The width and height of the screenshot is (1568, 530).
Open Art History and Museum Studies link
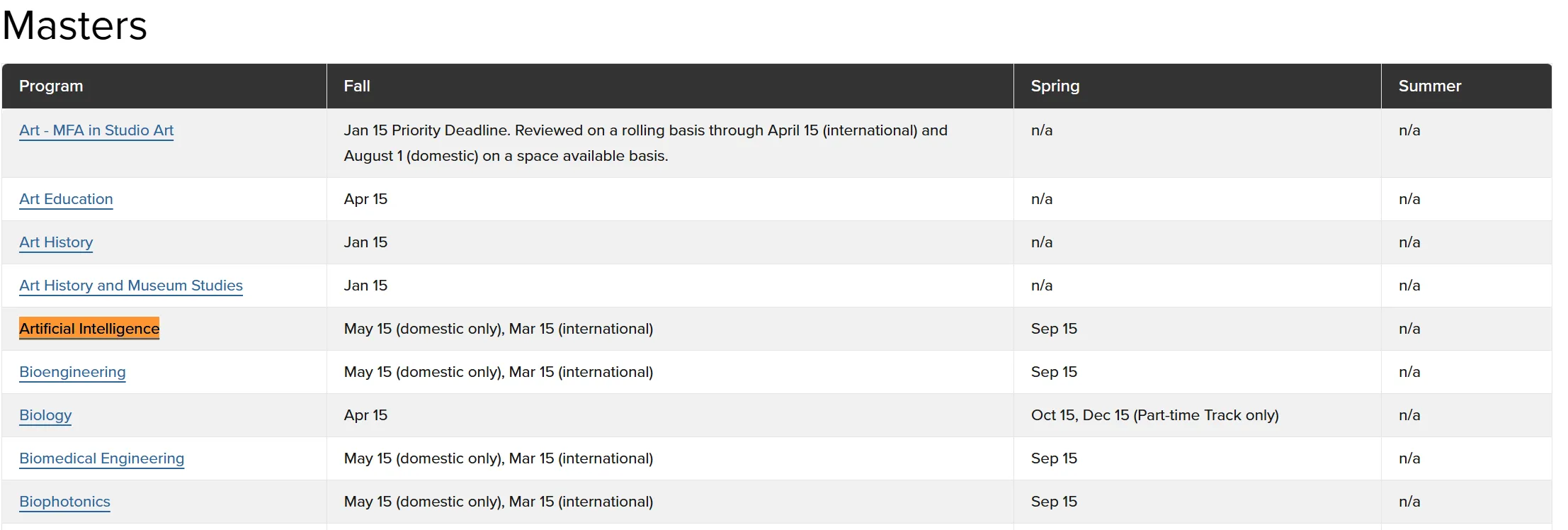tap(131, 286)
